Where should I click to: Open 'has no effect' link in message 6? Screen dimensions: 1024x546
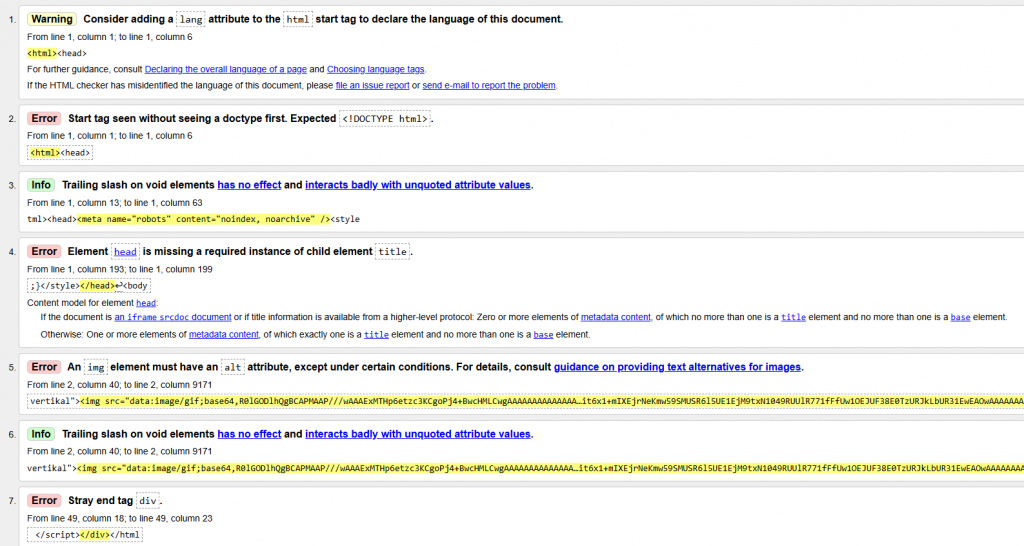[249, 434]
